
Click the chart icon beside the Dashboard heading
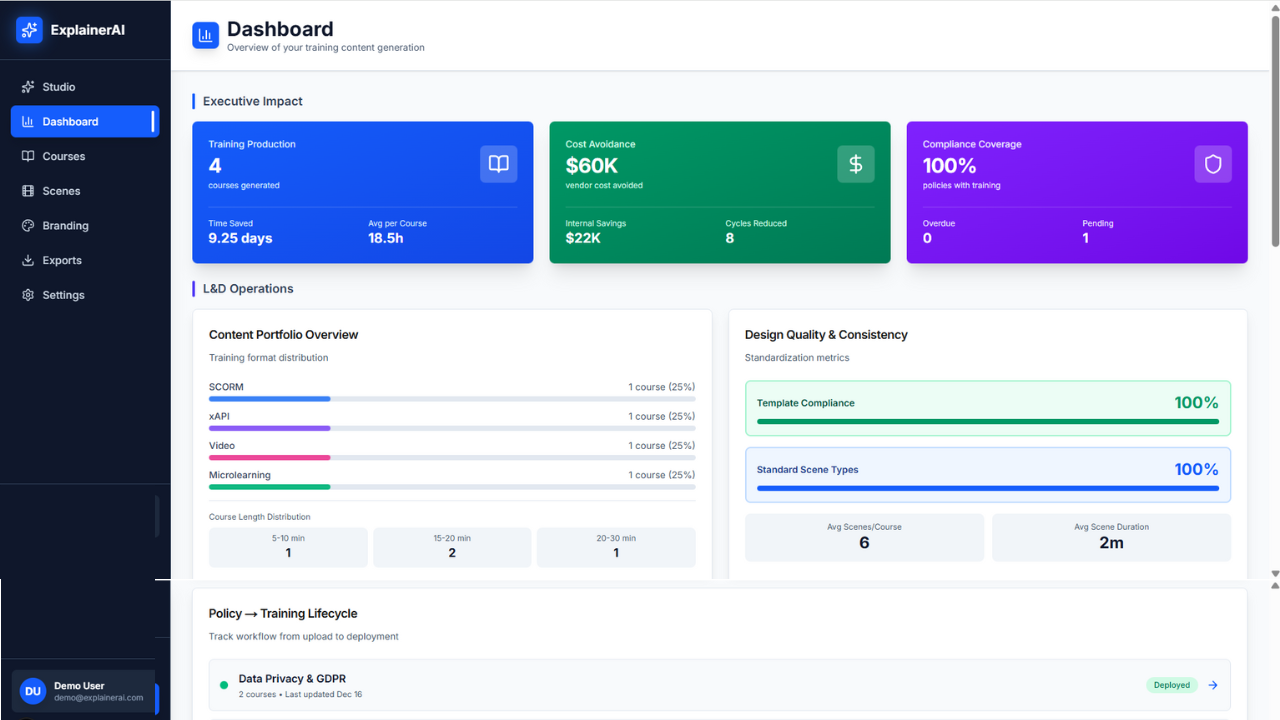tap(205, 35)
